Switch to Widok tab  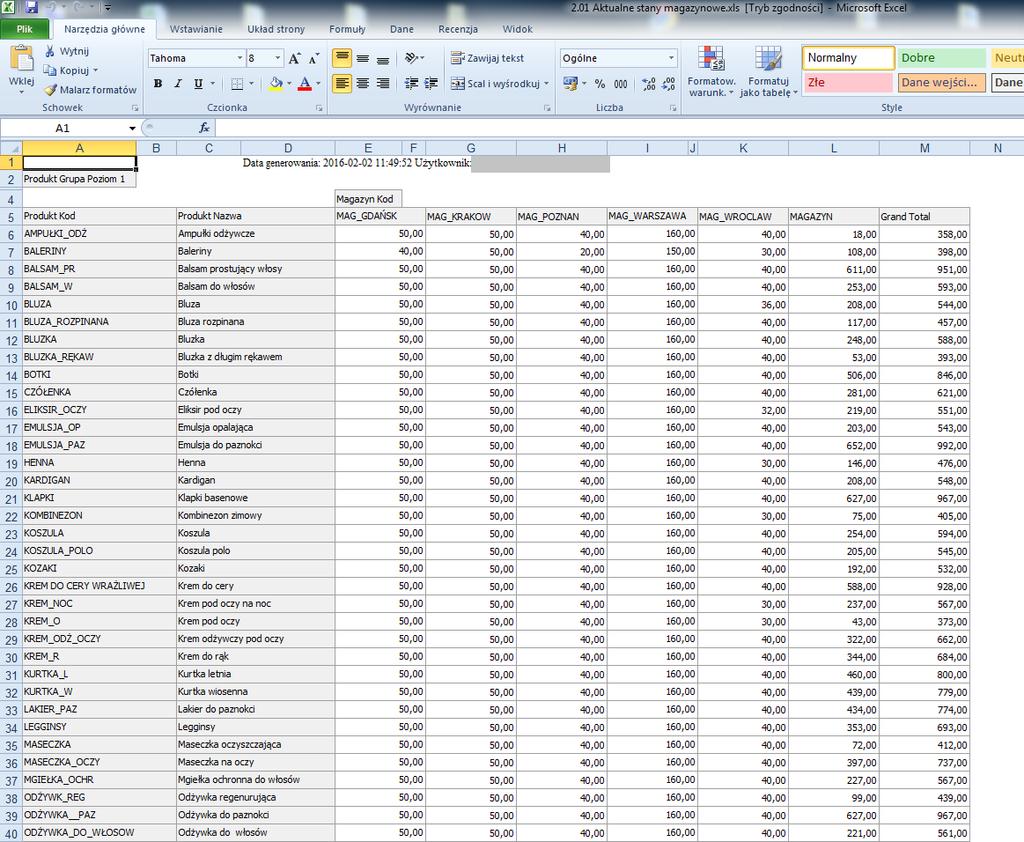[517, 29]
